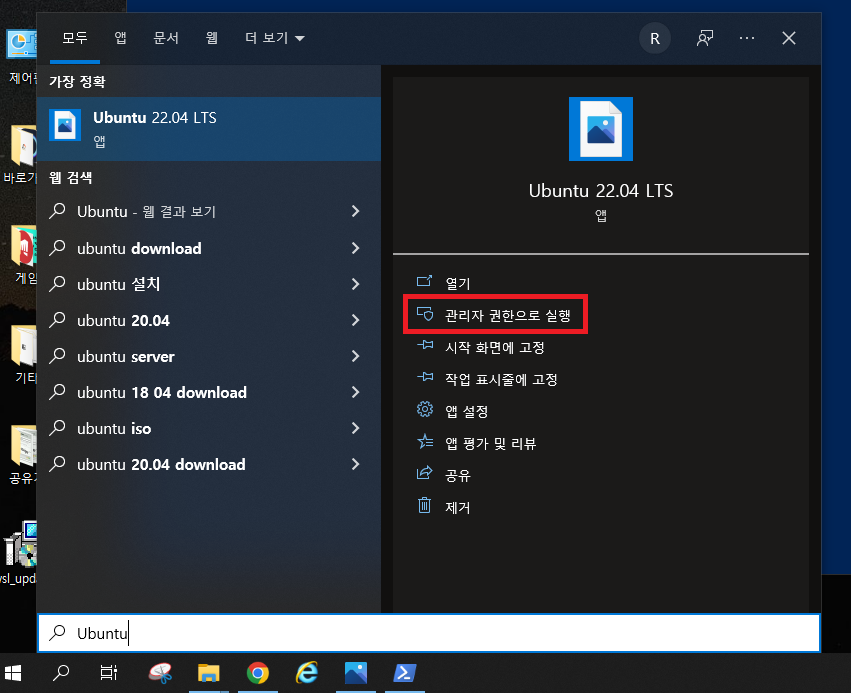Open Task View on the taskbar
Screen dimensions: 851x693
tap(109, 673)
